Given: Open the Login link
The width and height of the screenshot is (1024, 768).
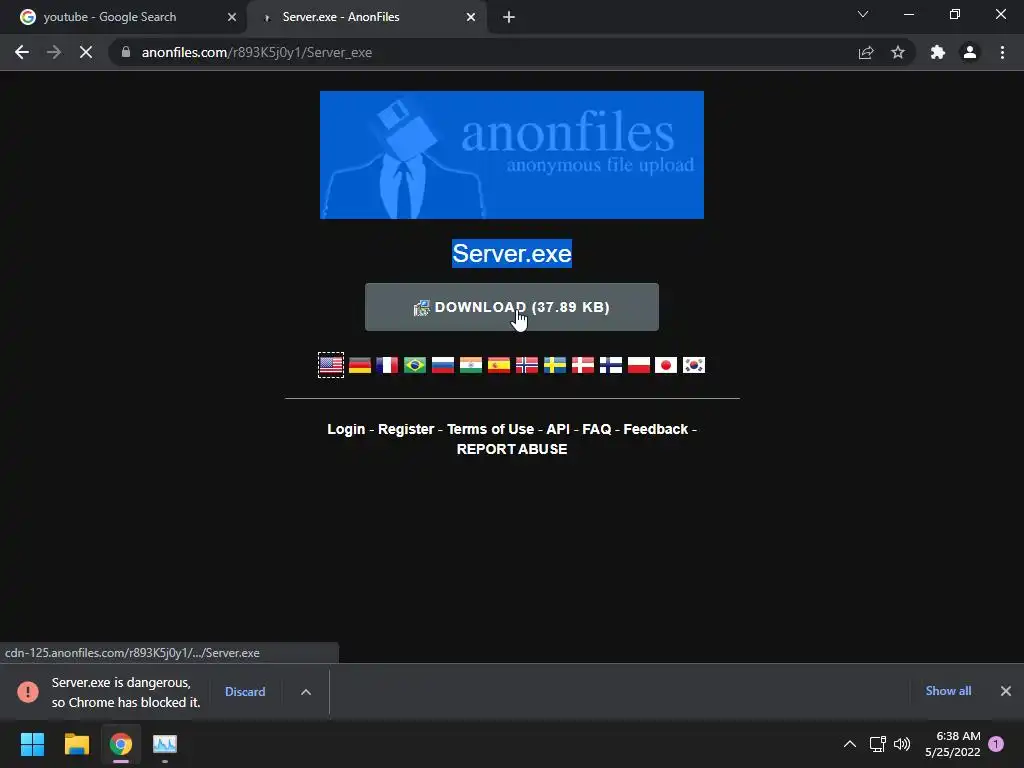Looking at the screenshot, I should click(x=346, y=429).
